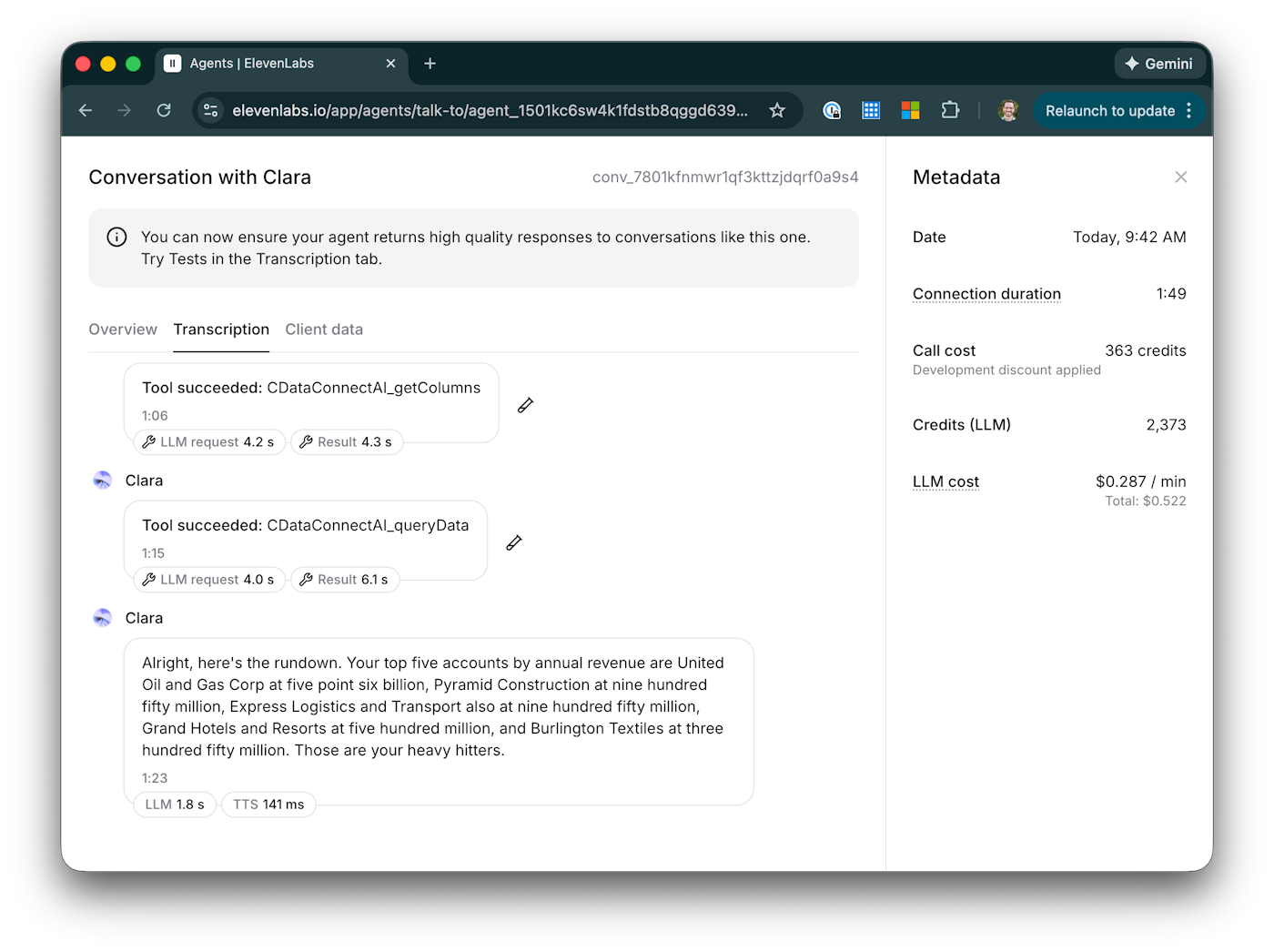
Task: Switch to the Overview tab
Action: pos(123,329)
